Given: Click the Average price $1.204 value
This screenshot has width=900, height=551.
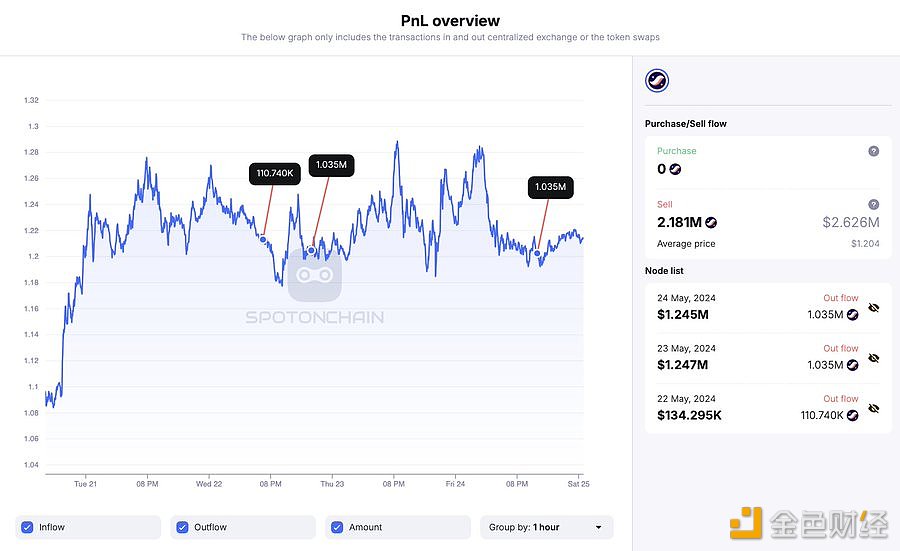Looking at the screenshot, I should 865,243.
